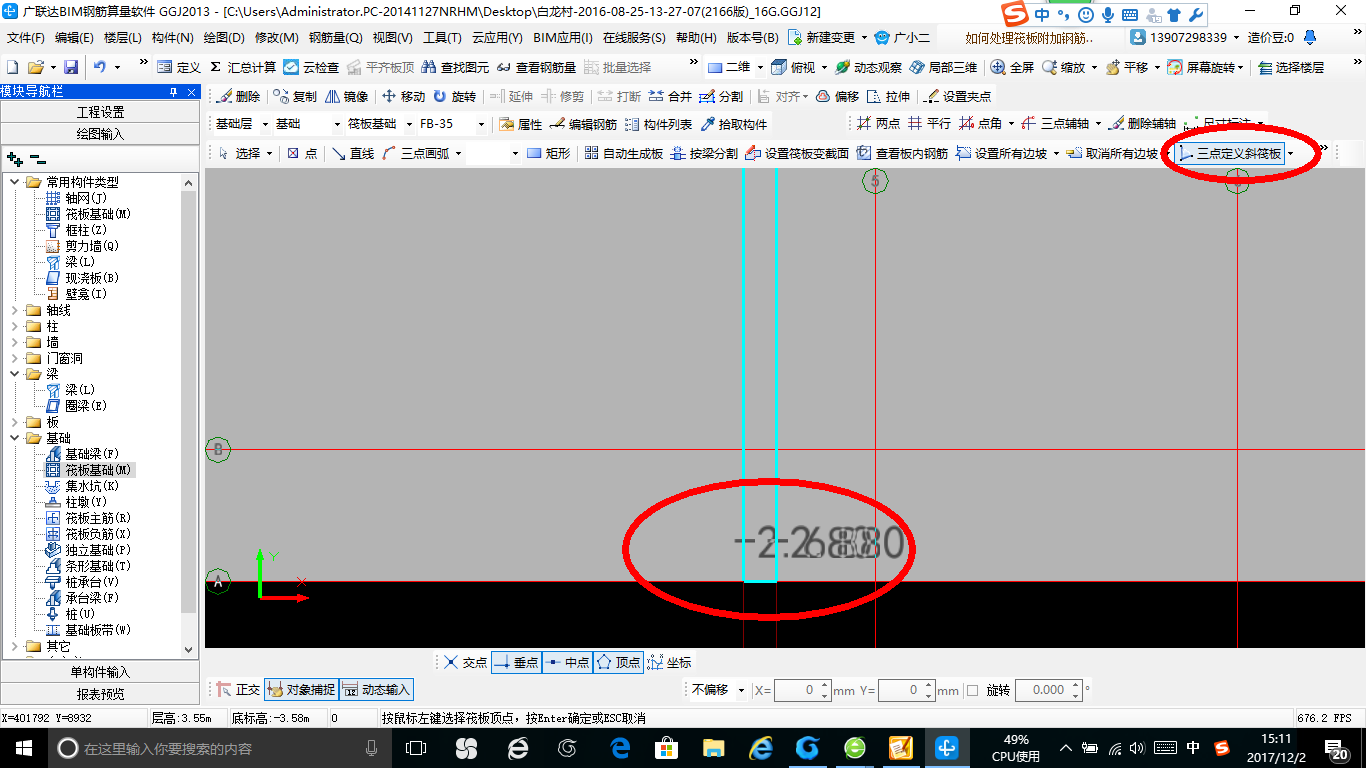Click 查找图元 find element tool

coord(455,67)
